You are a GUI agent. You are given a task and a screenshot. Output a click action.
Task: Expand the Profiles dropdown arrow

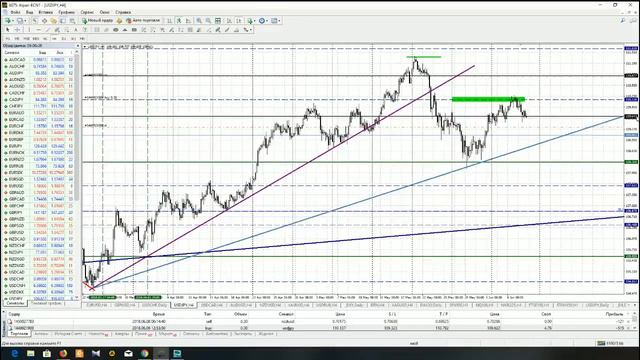pos(25,20)
